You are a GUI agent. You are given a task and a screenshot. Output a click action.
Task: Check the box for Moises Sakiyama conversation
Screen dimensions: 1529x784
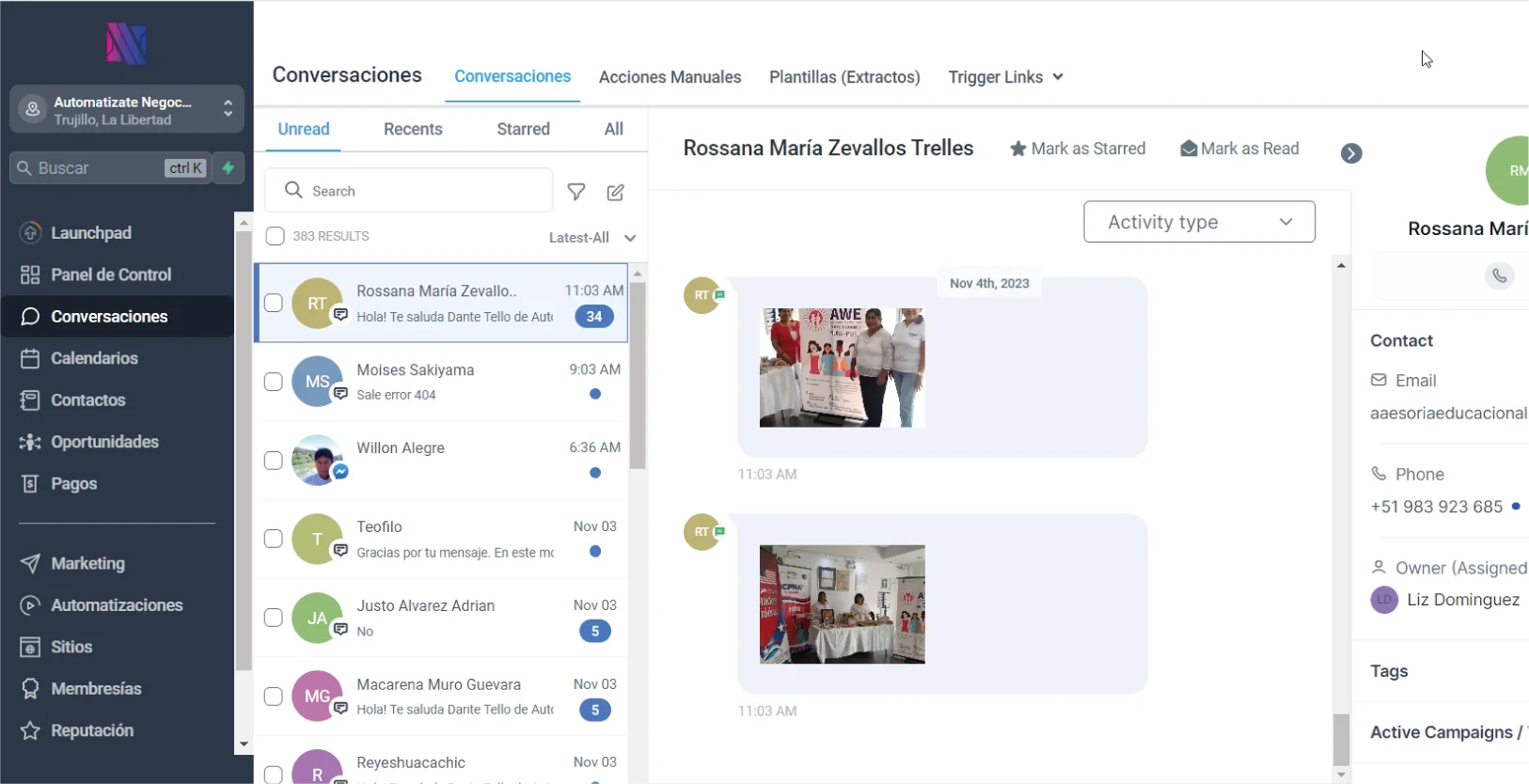(274, 382)
